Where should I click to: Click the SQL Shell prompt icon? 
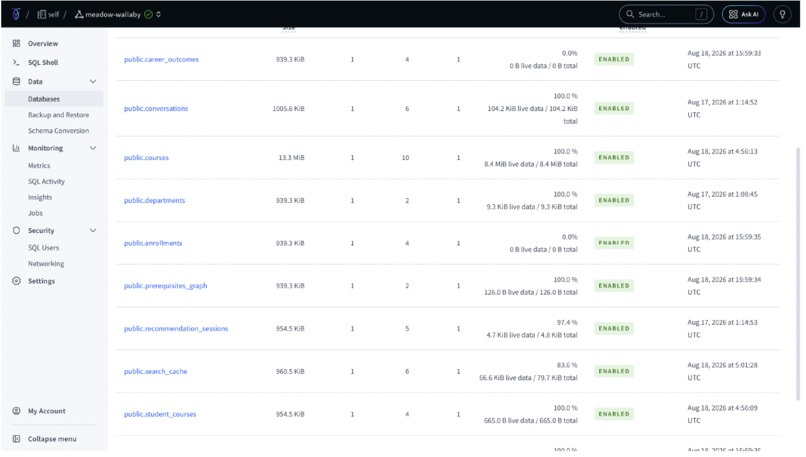(x=16, y=62)
